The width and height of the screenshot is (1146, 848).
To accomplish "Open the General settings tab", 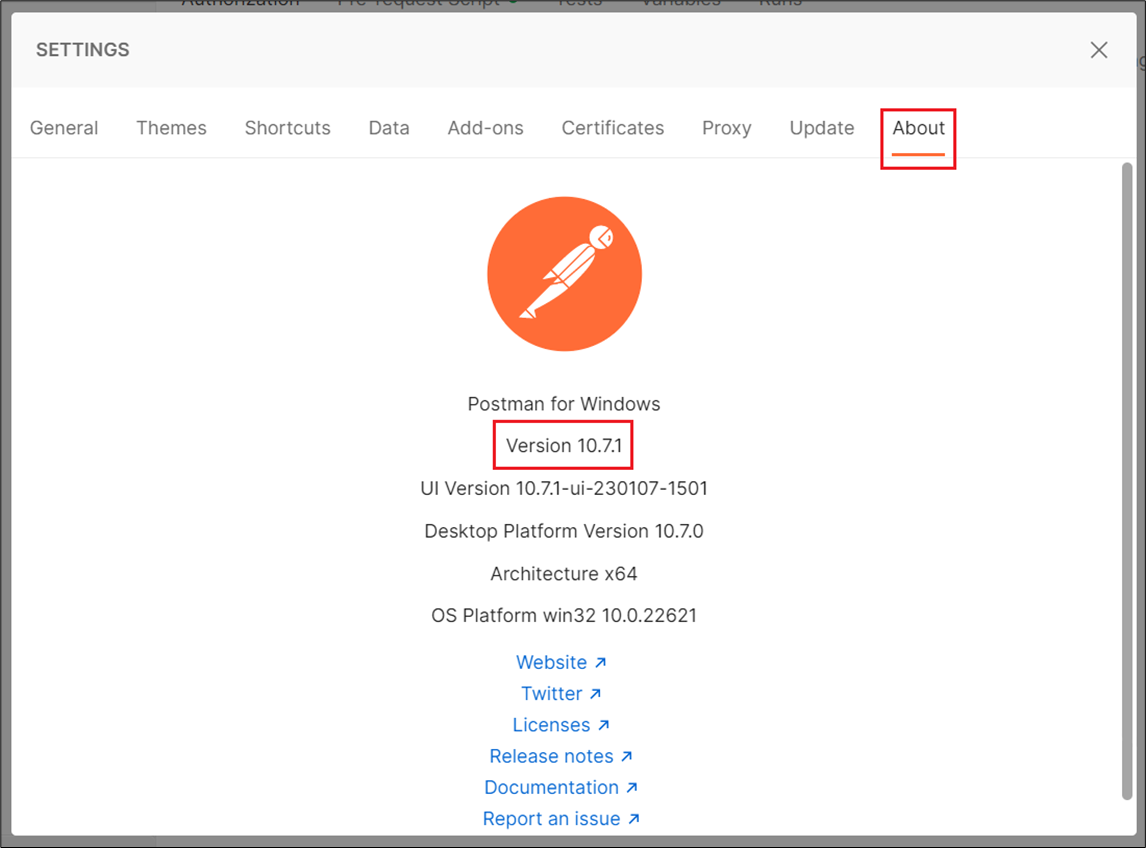I will pos(64,128).
